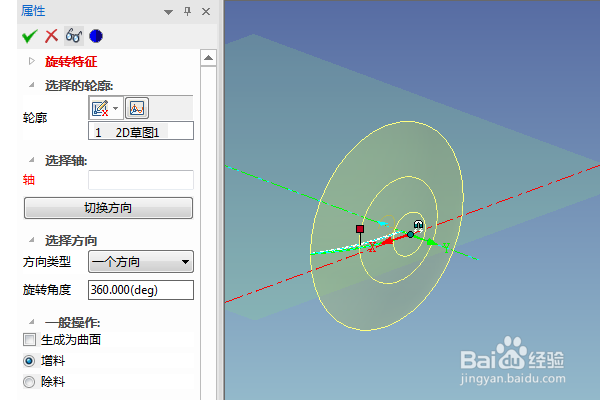Click the panel scrollbar up arrow

[x=208, y=58]
